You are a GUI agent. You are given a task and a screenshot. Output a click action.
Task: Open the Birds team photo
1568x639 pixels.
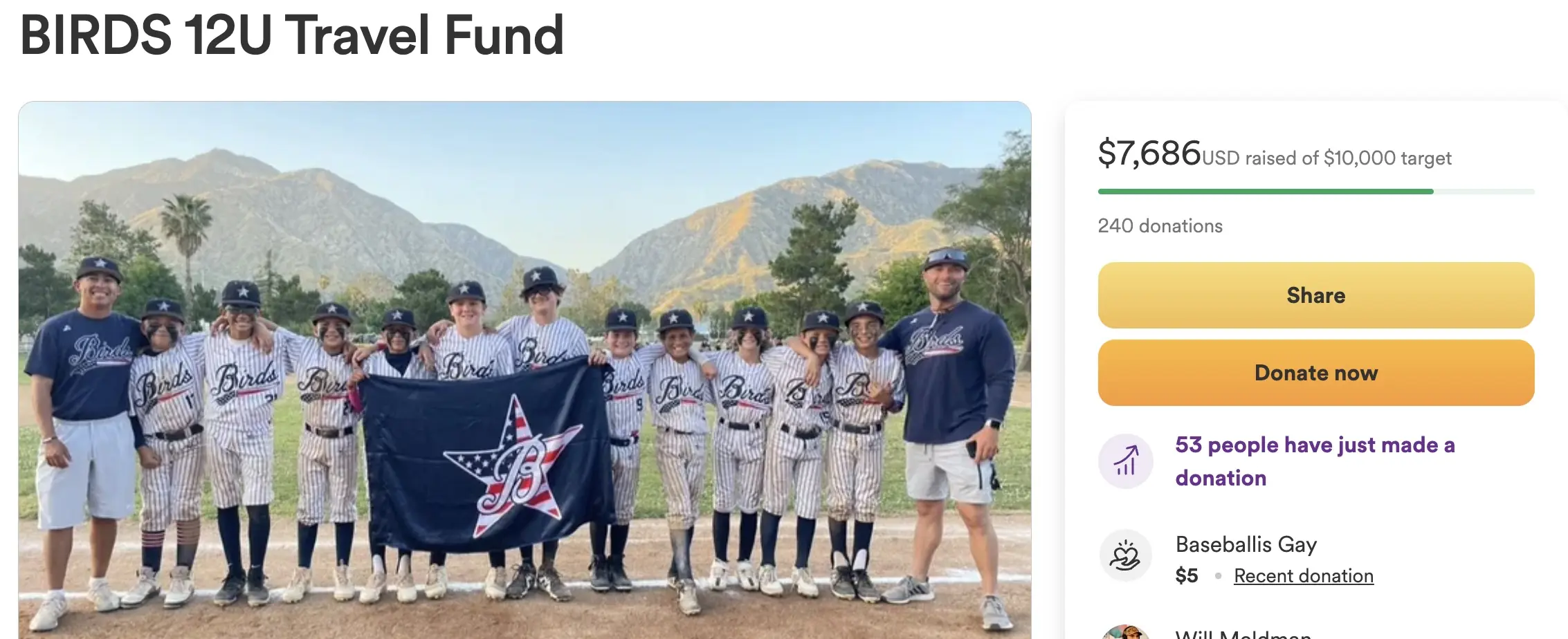pyautogui.click(x=525, y=370)
